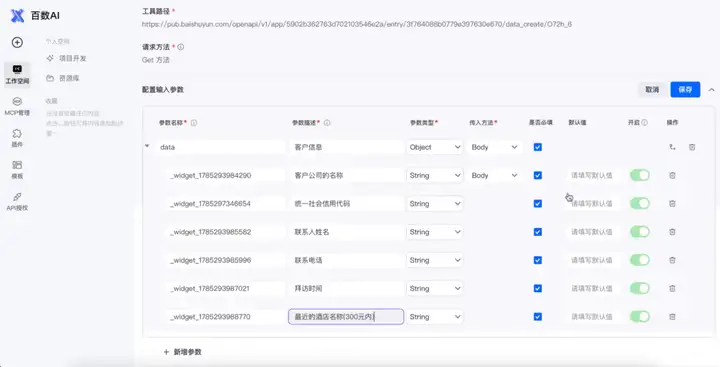Delete the data parameter row
Screen dimensions: 720x367
click(x=692, y=147)
